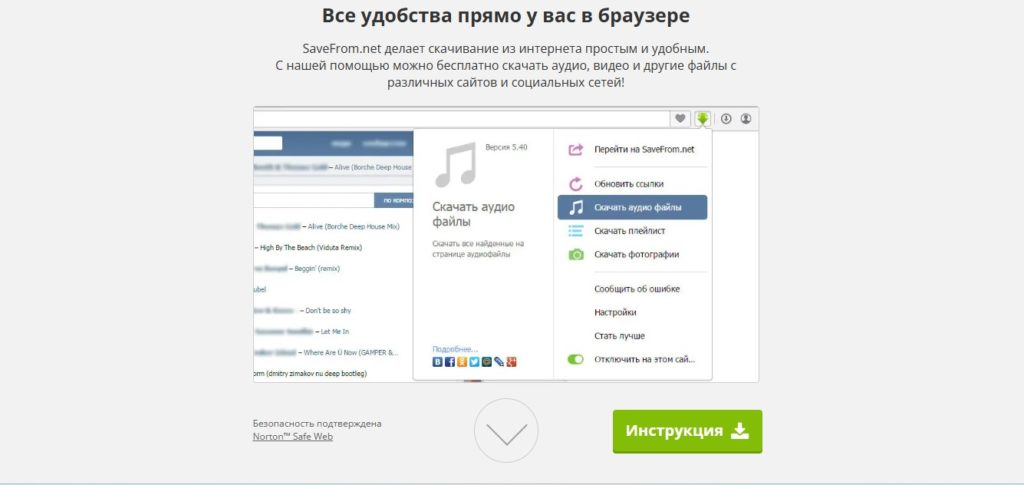
Task: Click the track Where Are Ü Now (GAMPER &...
Action: coord(351,352)
